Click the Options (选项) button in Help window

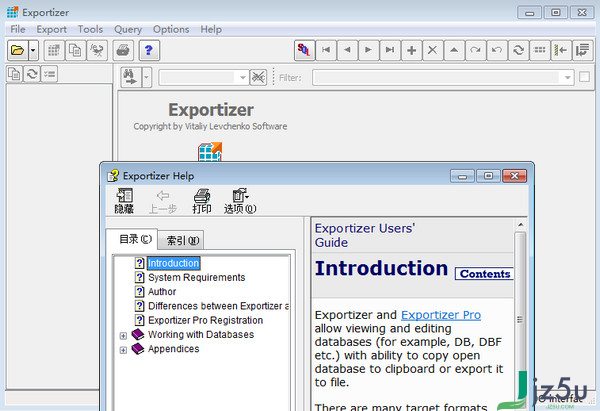click(240, 201)
